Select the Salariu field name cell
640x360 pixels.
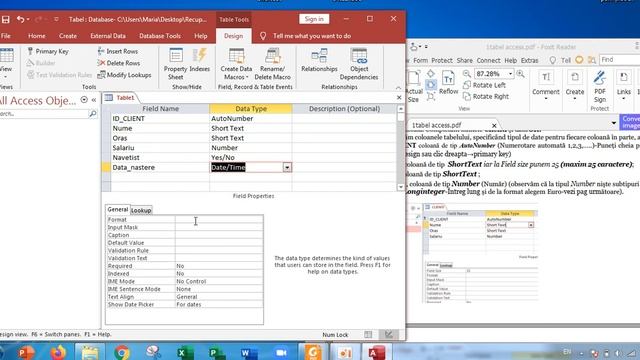(x=160, y=148)
